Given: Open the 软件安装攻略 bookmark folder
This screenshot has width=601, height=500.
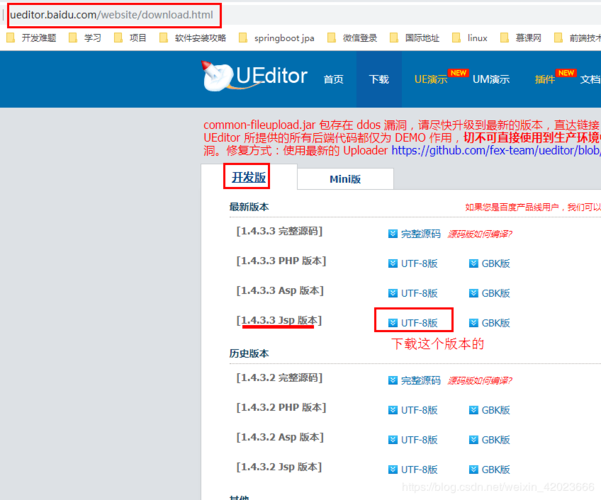Looking at the screenshot, I should pos(192,38).
